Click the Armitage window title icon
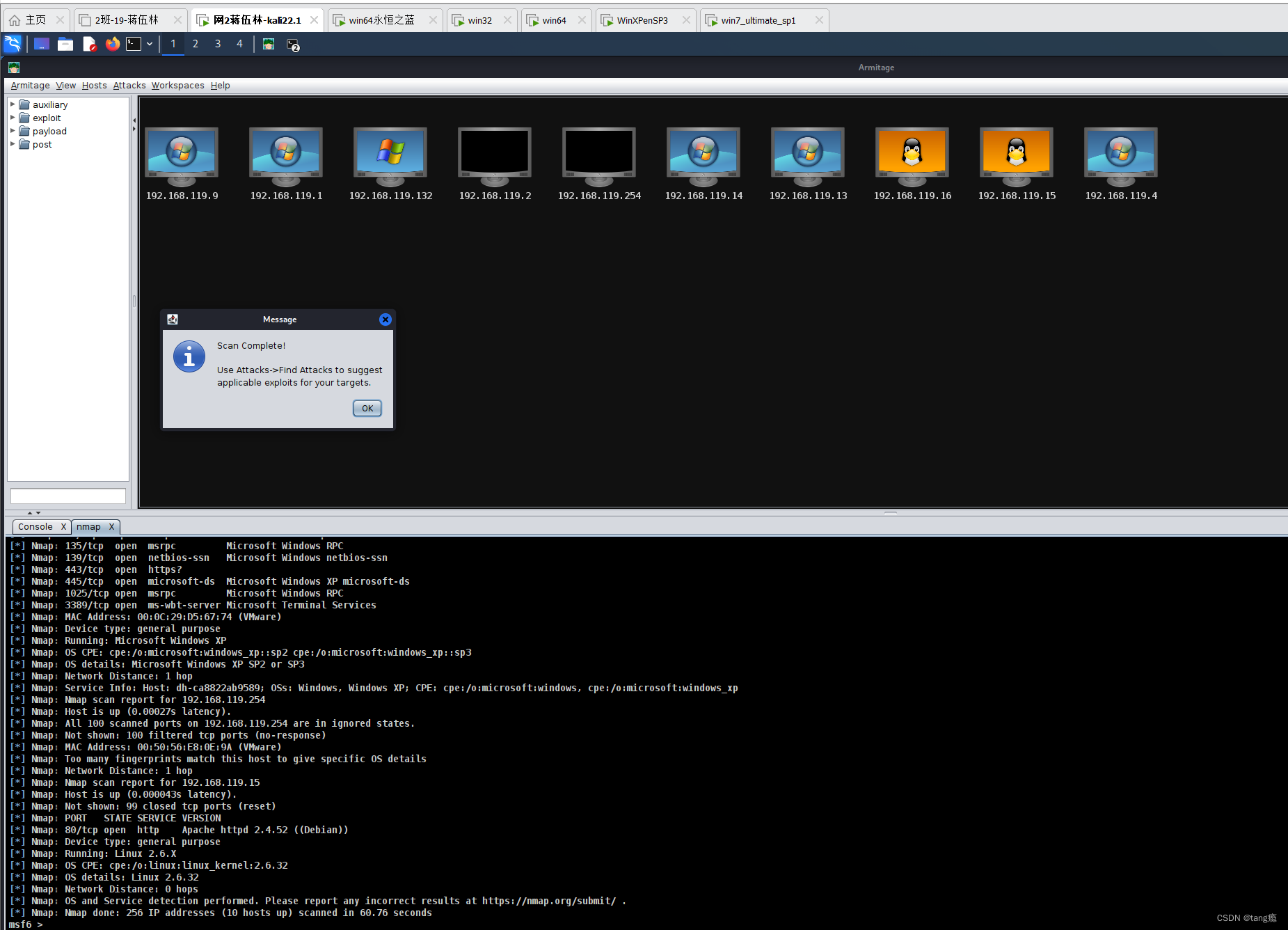The image size is (1288, 930). pyautogui.click(x=14, y=68)
